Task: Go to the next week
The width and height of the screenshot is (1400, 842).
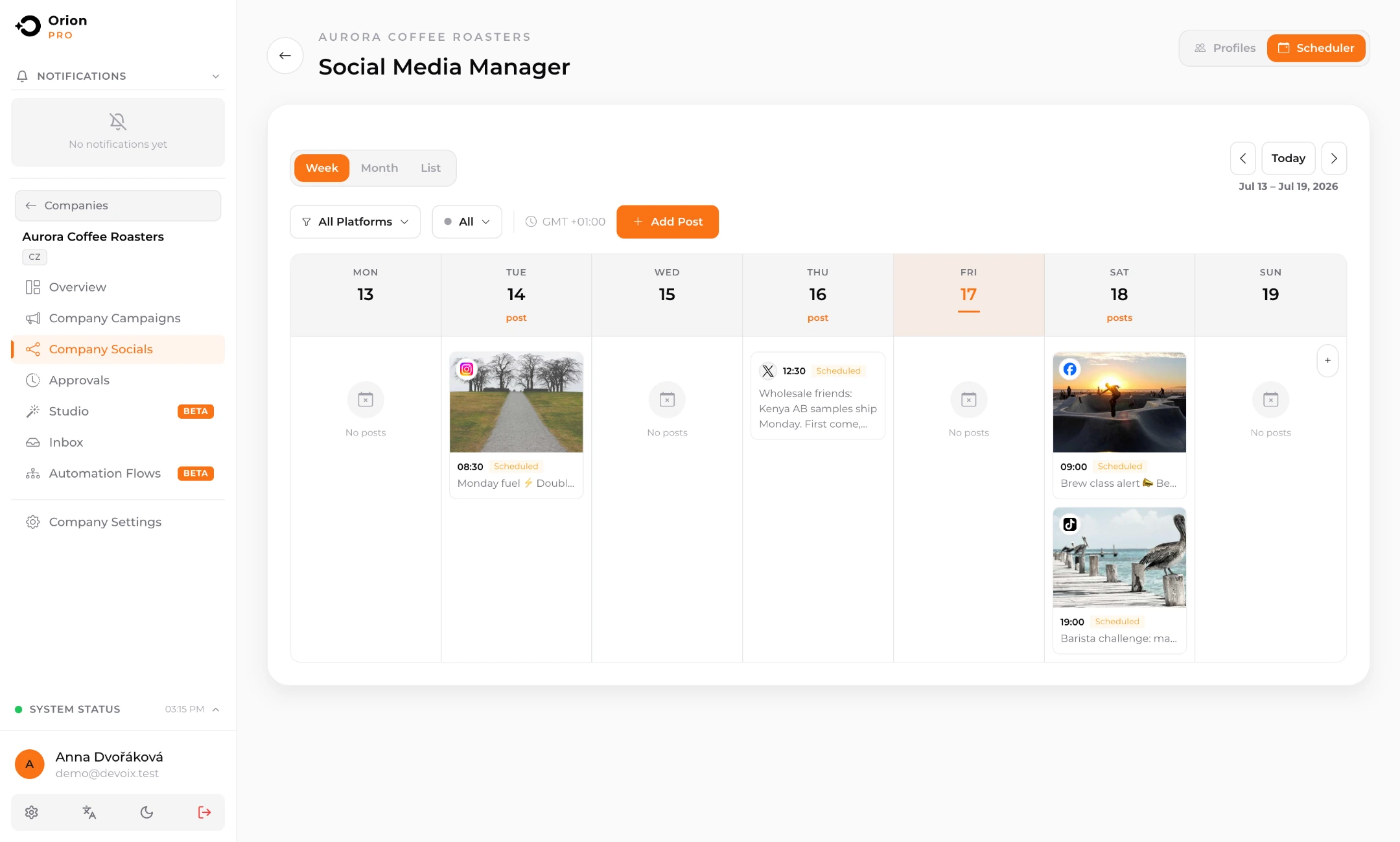Action: [1334, 158]
